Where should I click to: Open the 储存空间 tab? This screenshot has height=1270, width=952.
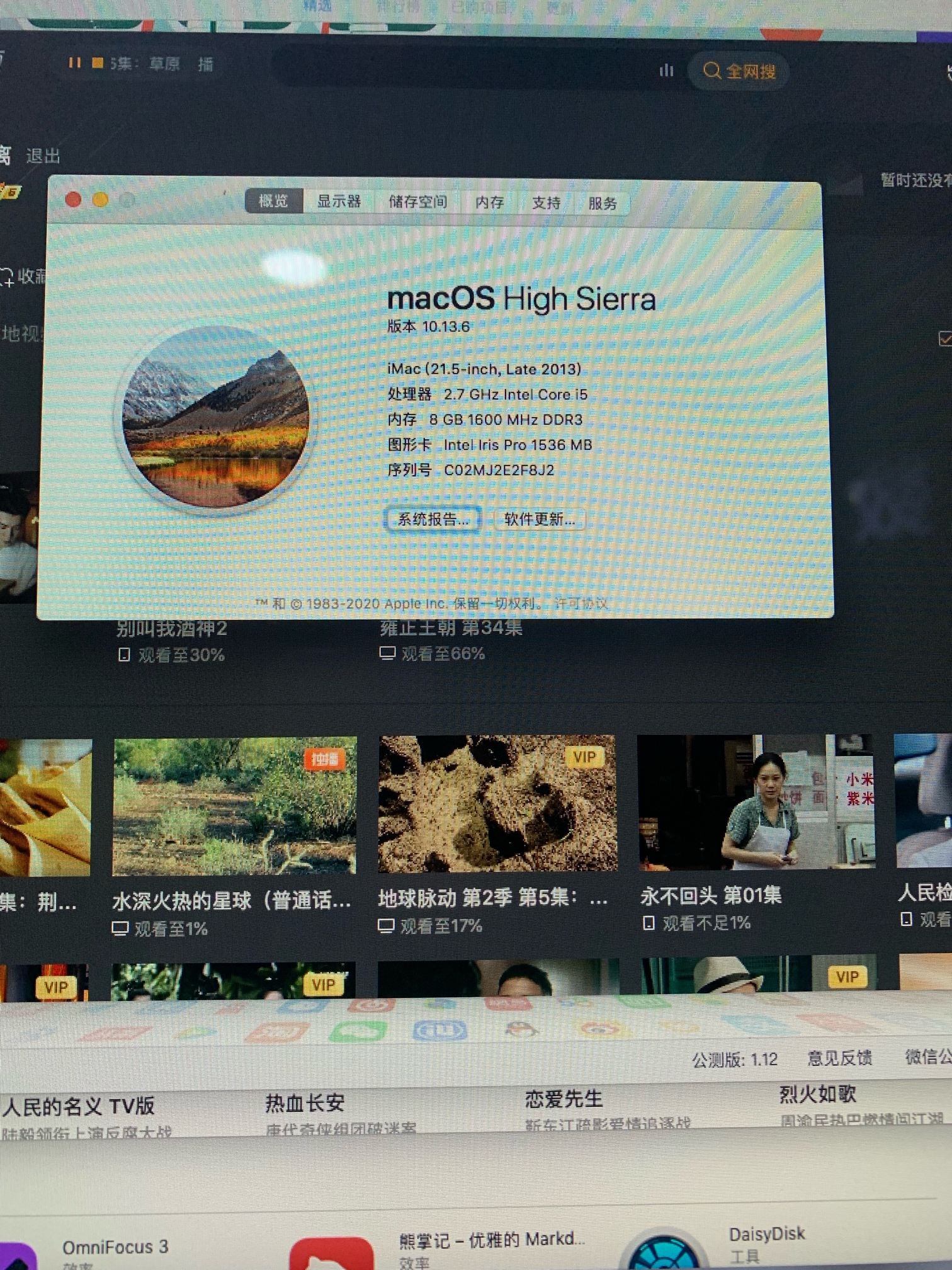tap(418, 202)
